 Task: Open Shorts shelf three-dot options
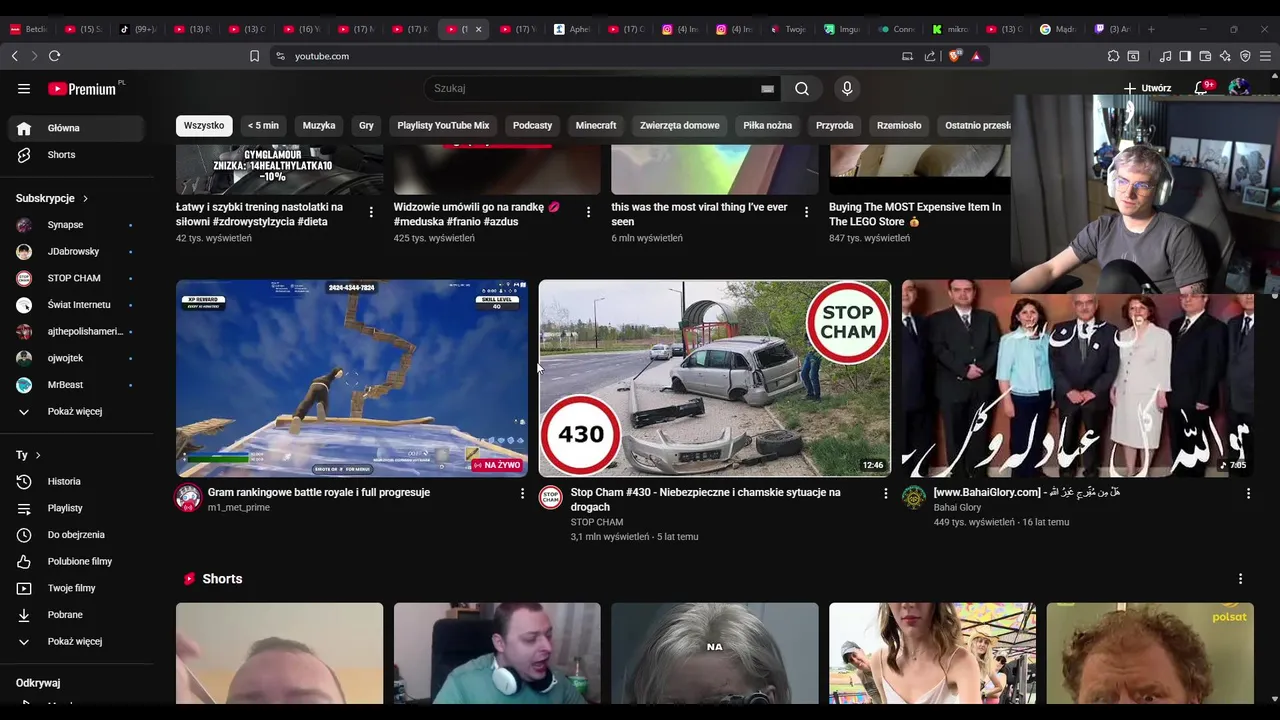[x=1240, y=579]
